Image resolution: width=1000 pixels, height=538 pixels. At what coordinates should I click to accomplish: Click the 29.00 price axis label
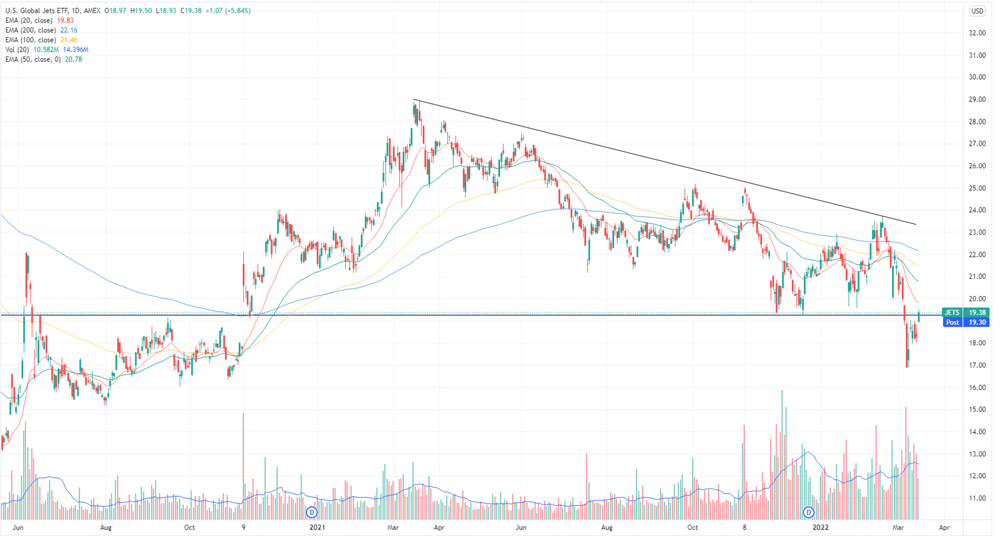pos(977,99)
